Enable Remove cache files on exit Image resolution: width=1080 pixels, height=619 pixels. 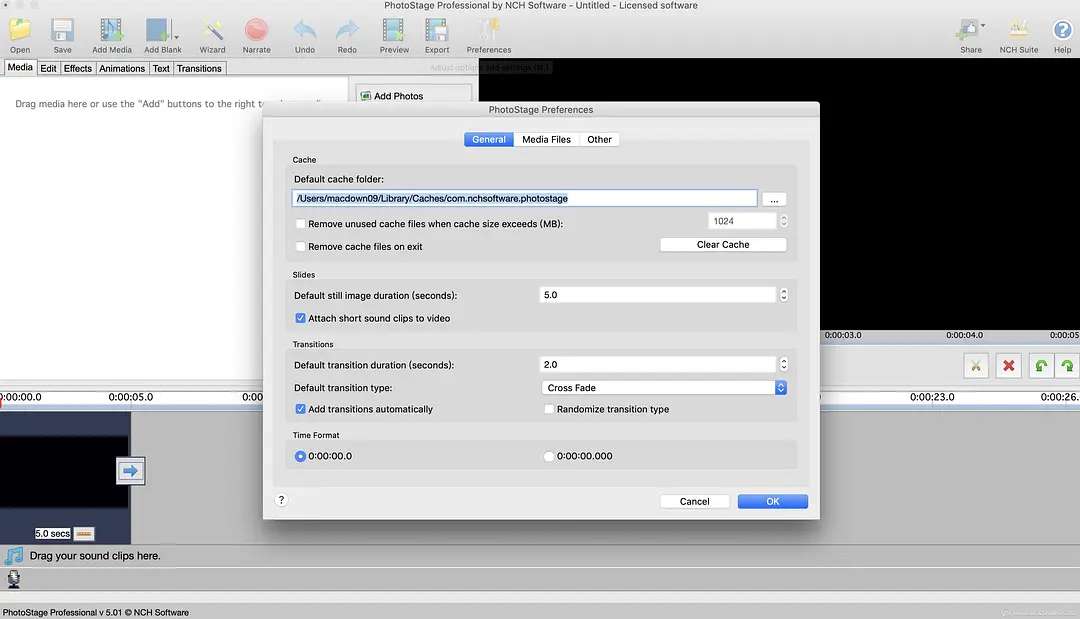[300, 246]
